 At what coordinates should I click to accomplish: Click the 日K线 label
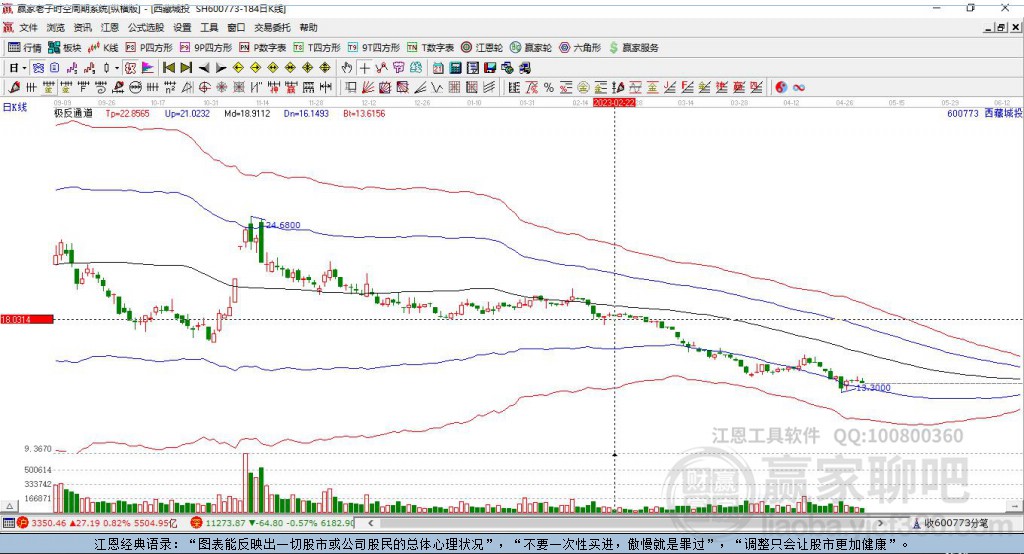(14, 107)
